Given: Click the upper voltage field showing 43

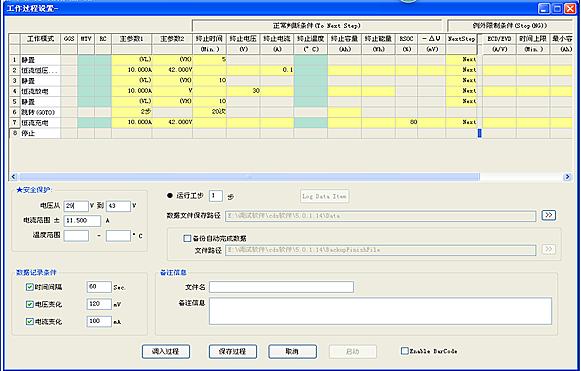Looking at the screenshot, I should [x=119, y=206].
